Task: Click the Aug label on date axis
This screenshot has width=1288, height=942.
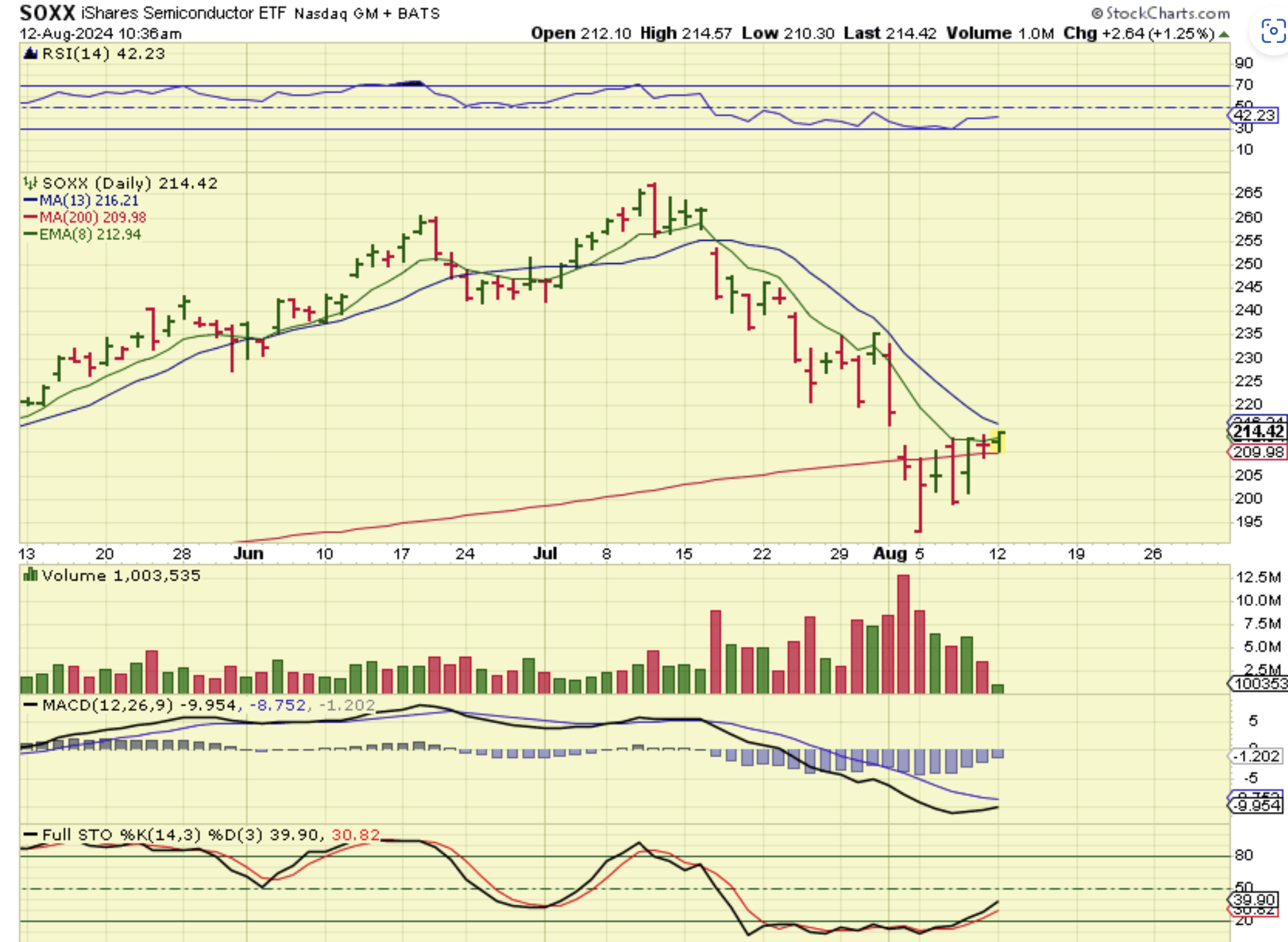Action: [890, 554]
